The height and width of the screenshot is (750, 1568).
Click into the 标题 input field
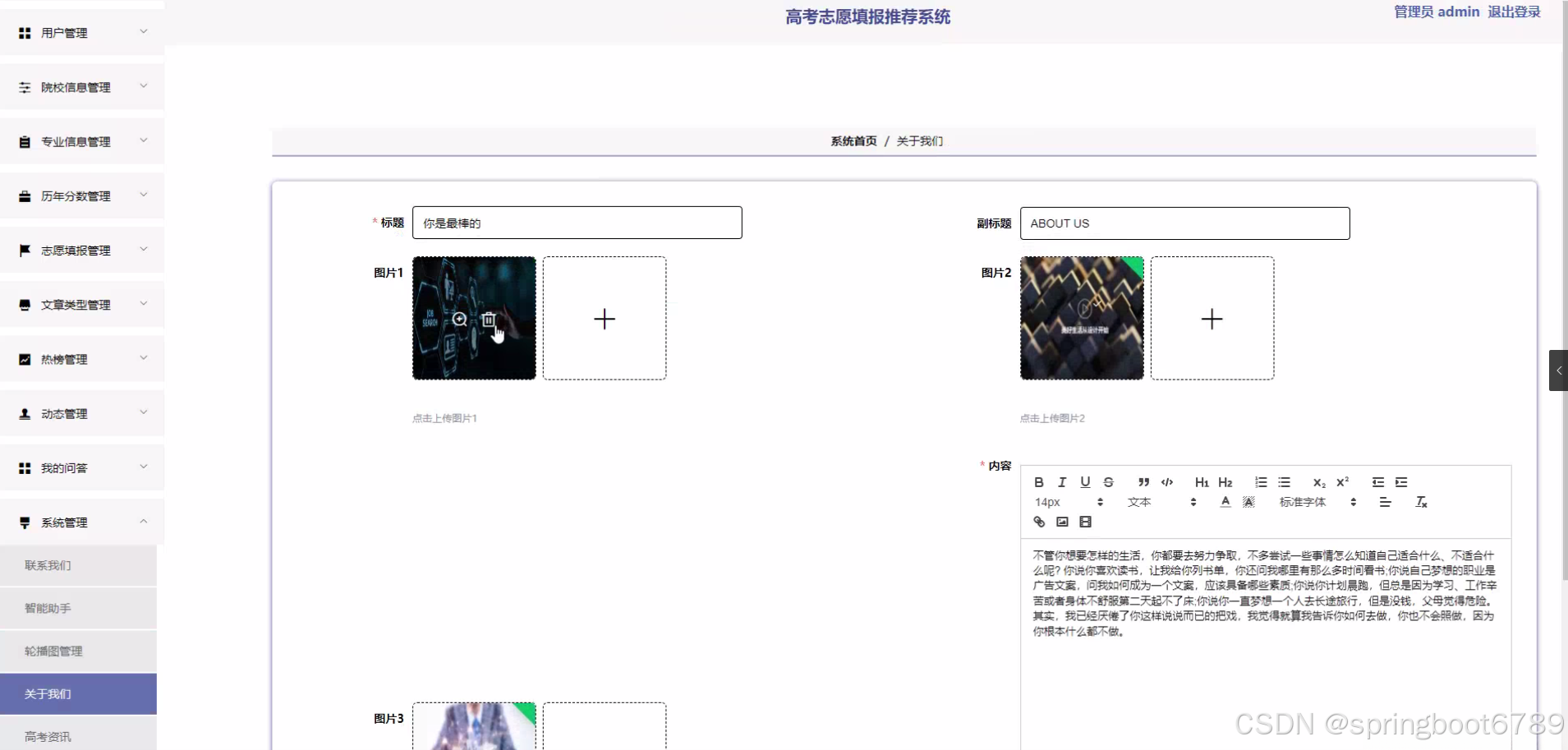pos(577,223)
